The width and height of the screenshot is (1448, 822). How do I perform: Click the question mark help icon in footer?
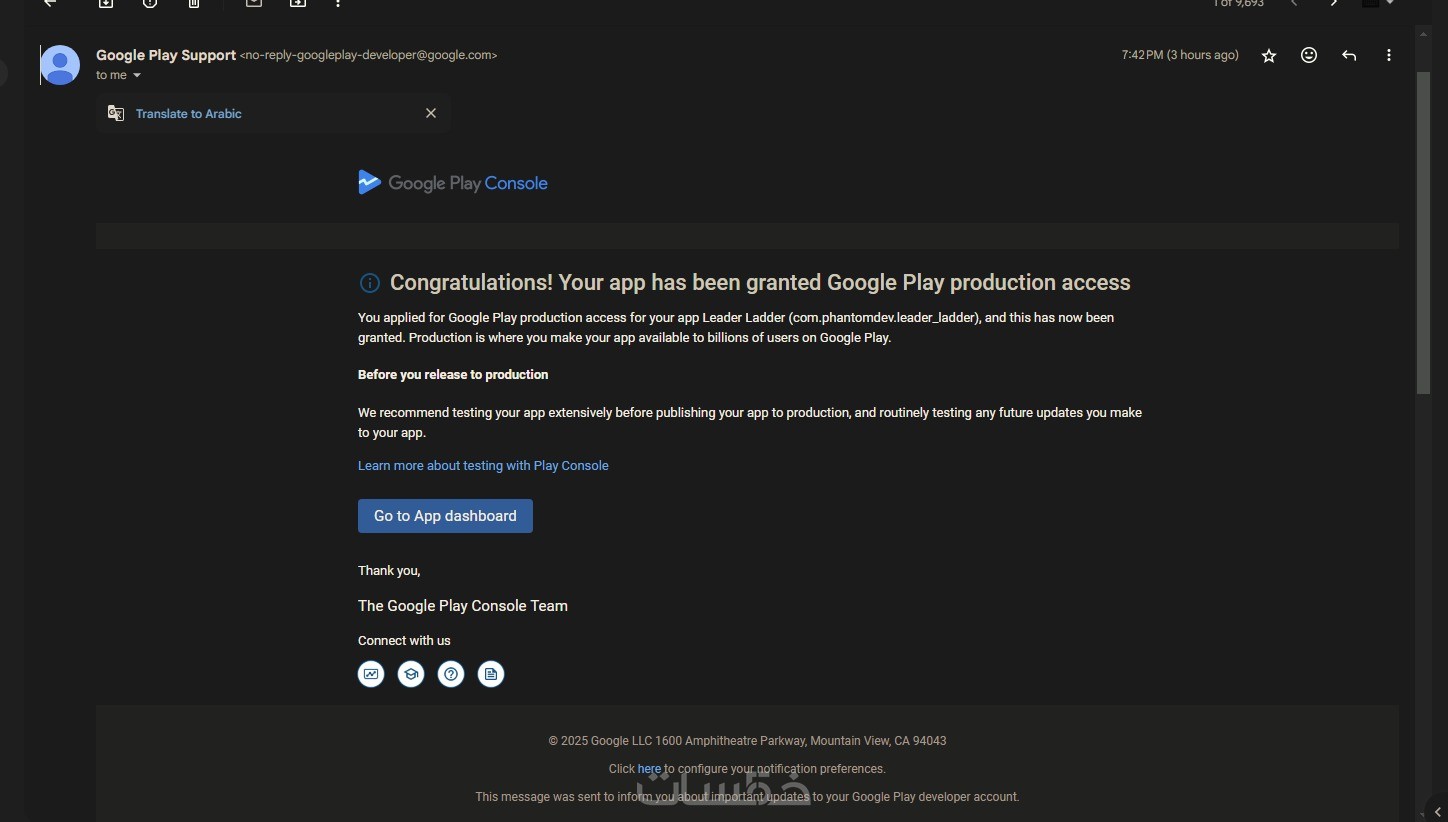pos(451,674)
